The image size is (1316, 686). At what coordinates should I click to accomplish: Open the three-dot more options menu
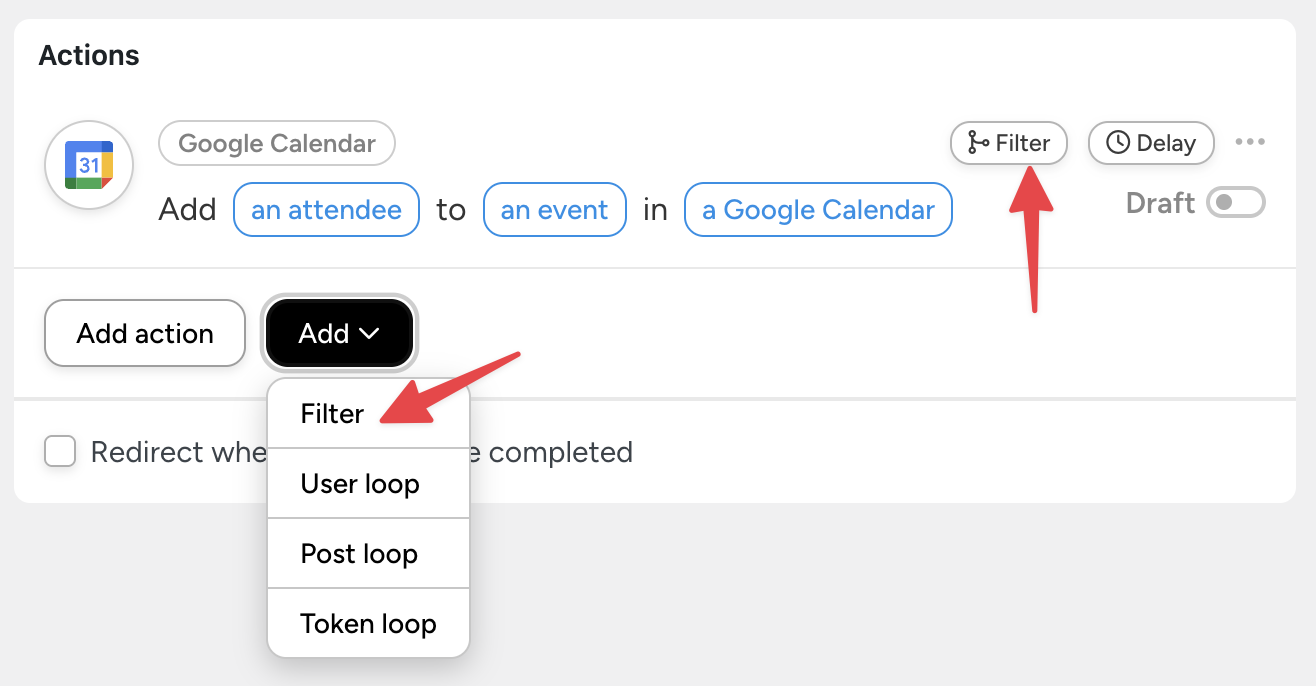1250,142
